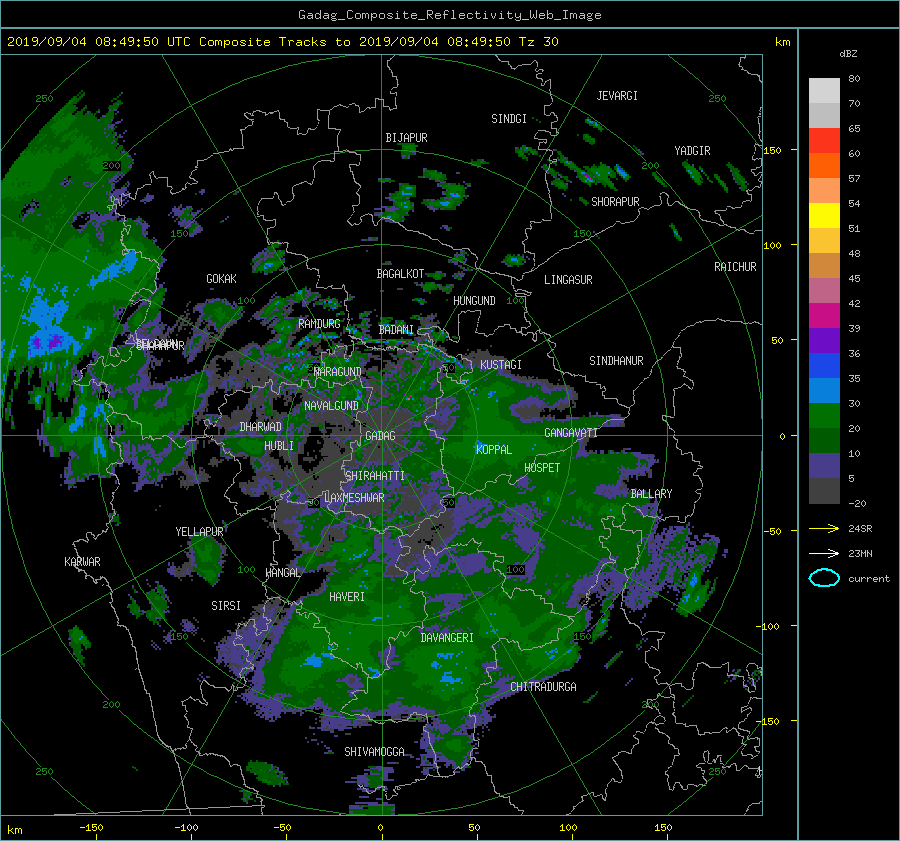Click the HAVERI city label

click(x=347, y=597)
